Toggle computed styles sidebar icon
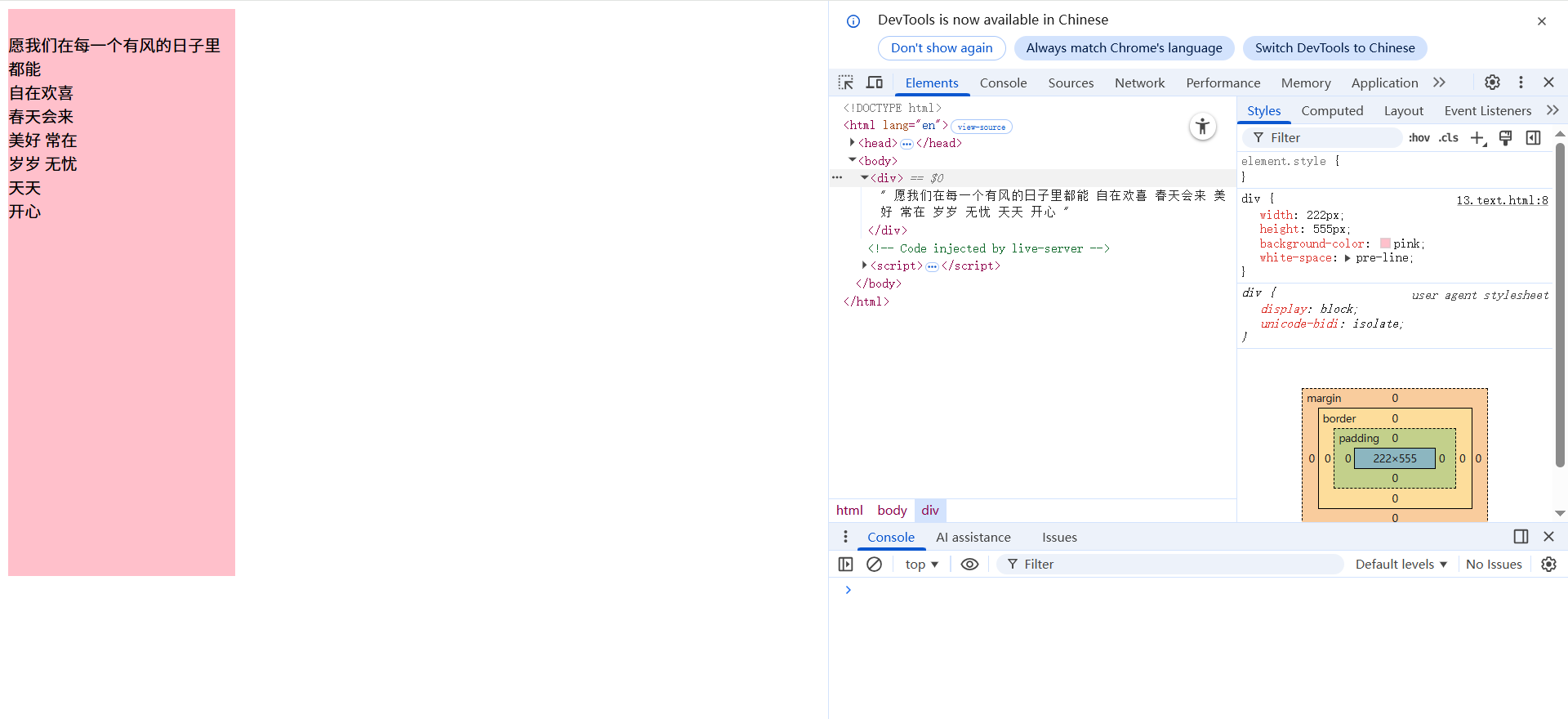 [1534, 138]
